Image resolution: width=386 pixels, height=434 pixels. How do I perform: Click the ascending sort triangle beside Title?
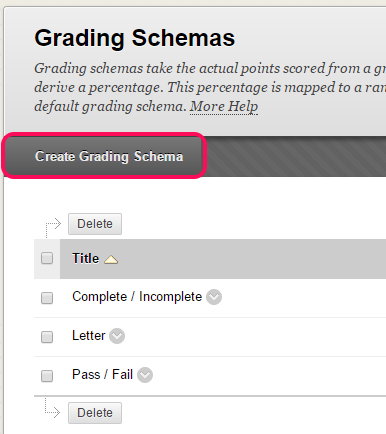pyautogui.click(x=111, y=259)
